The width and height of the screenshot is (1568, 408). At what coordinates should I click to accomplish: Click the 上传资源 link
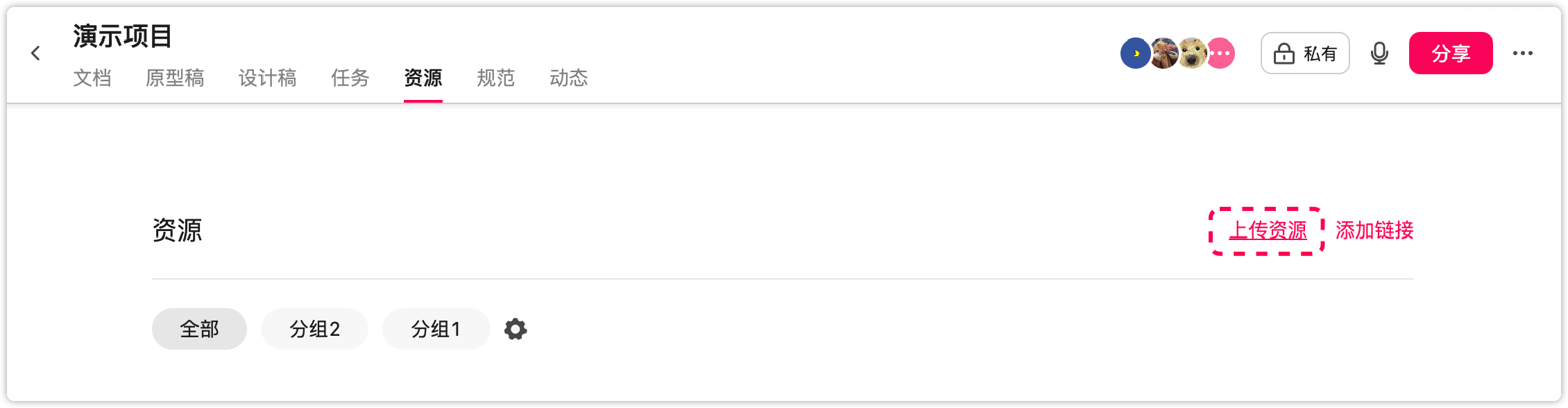coord(1268,230)
